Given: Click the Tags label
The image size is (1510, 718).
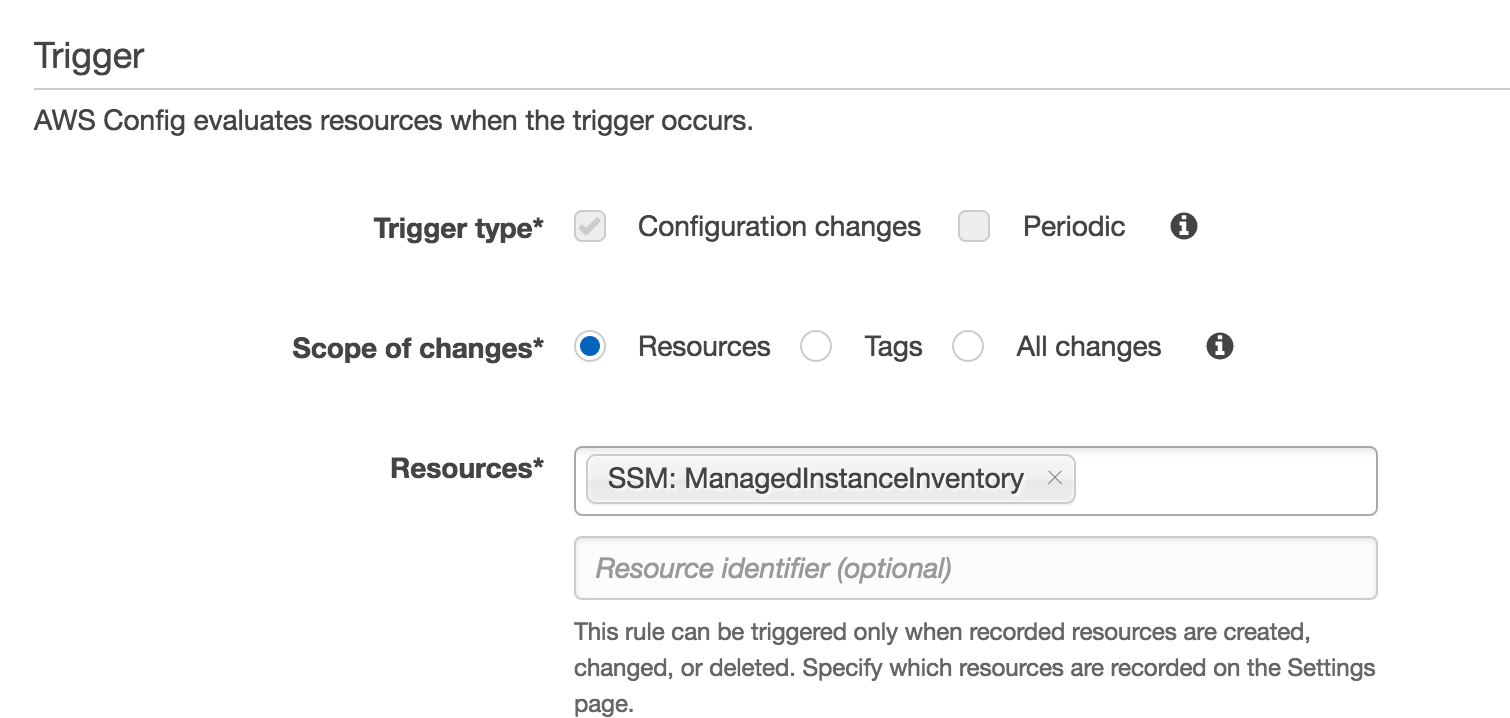Looking at the screenshot, I should pos(893,347).
